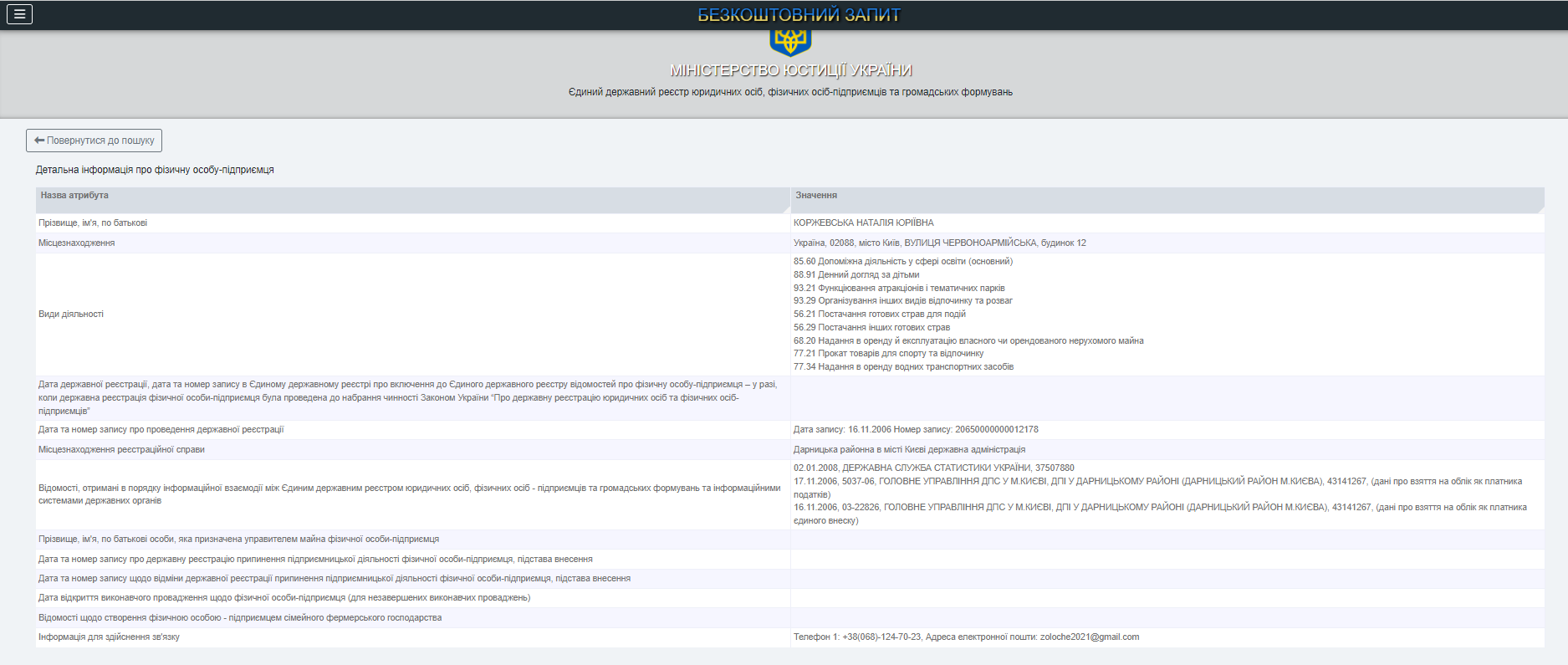Screen dimensions: 1568x665
Task: Click the email zoloche2021@gmail.com contact info
Action: tap(1089, 637)
